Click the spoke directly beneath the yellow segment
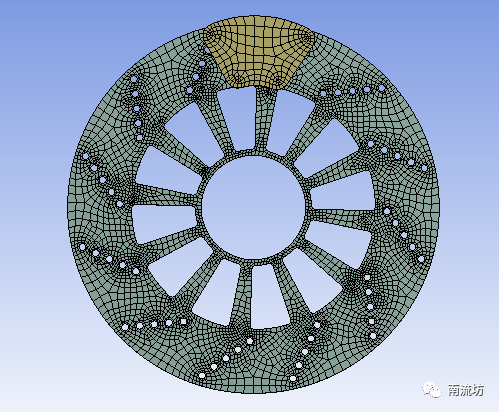 [x=266, y=118]
